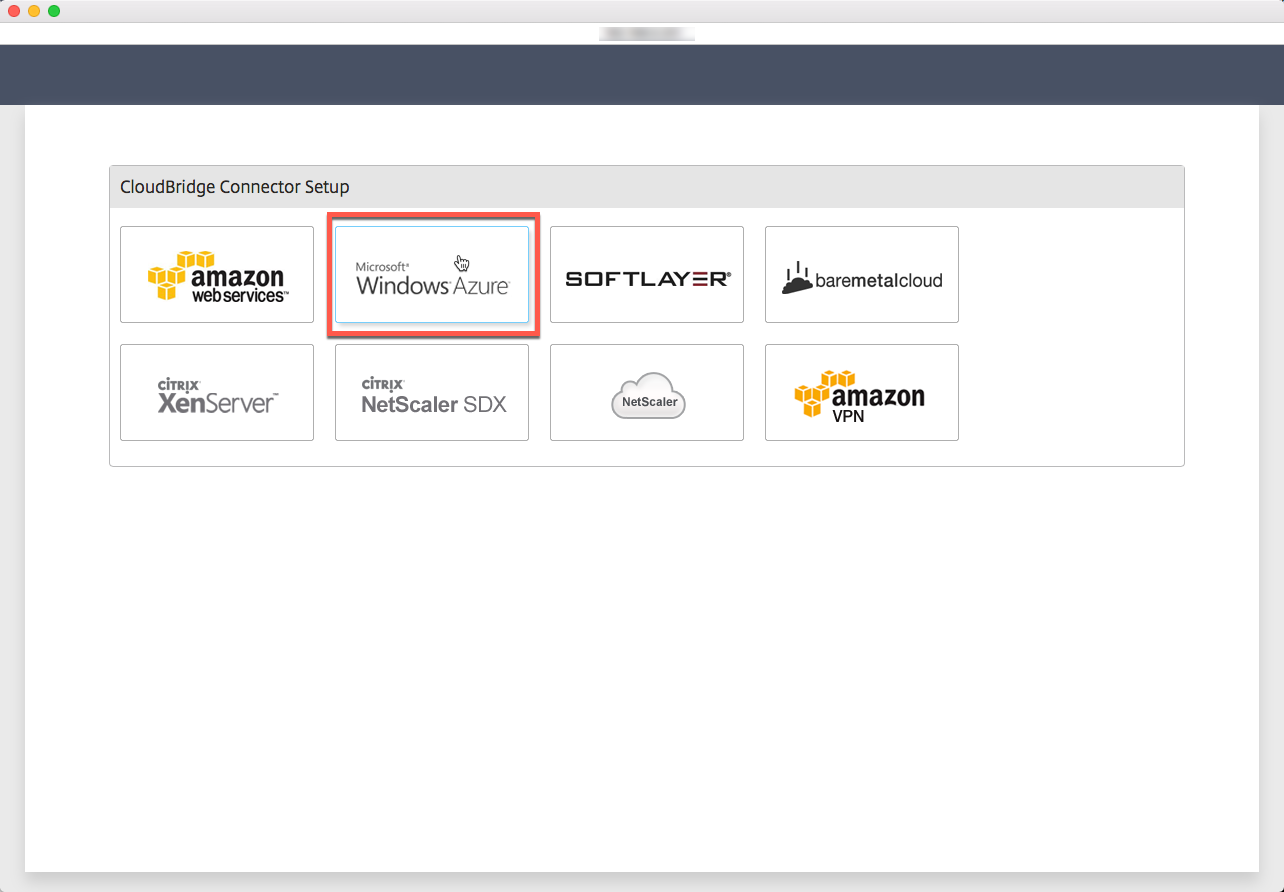Minimize the window with the yellow button
1284x892 pixels.
(34, 11)
